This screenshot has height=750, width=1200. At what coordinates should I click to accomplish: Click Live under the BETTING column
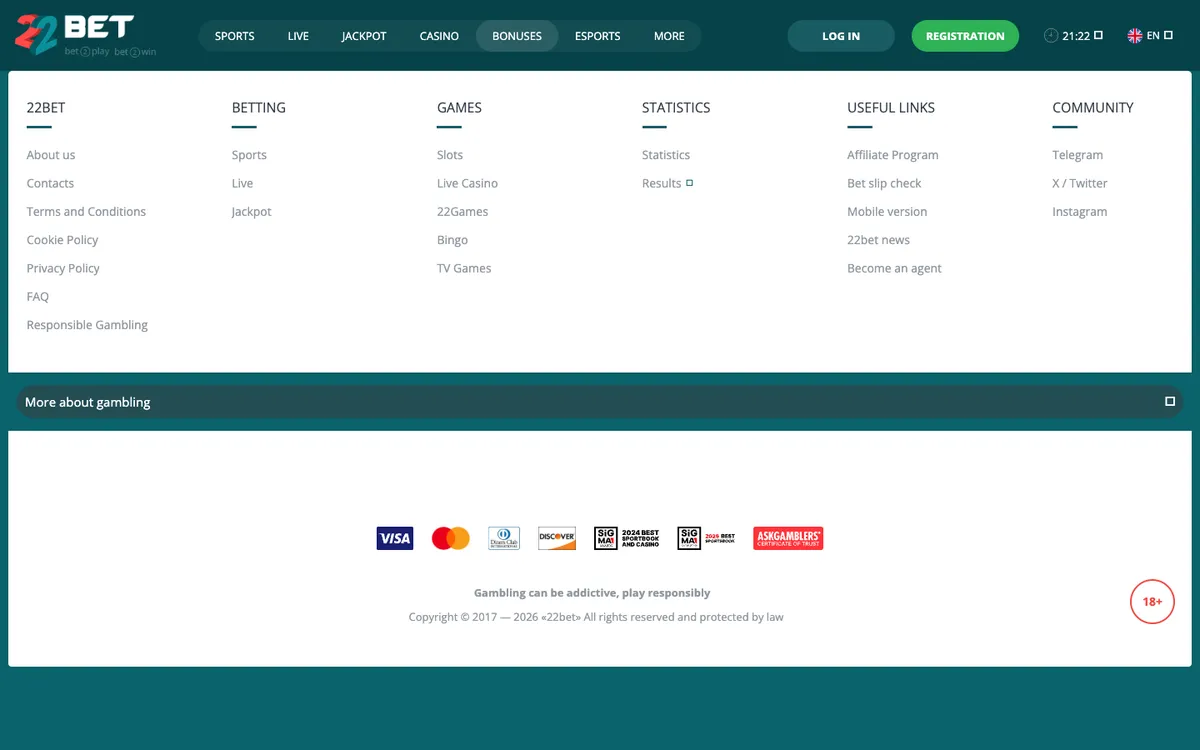point(242,183)
